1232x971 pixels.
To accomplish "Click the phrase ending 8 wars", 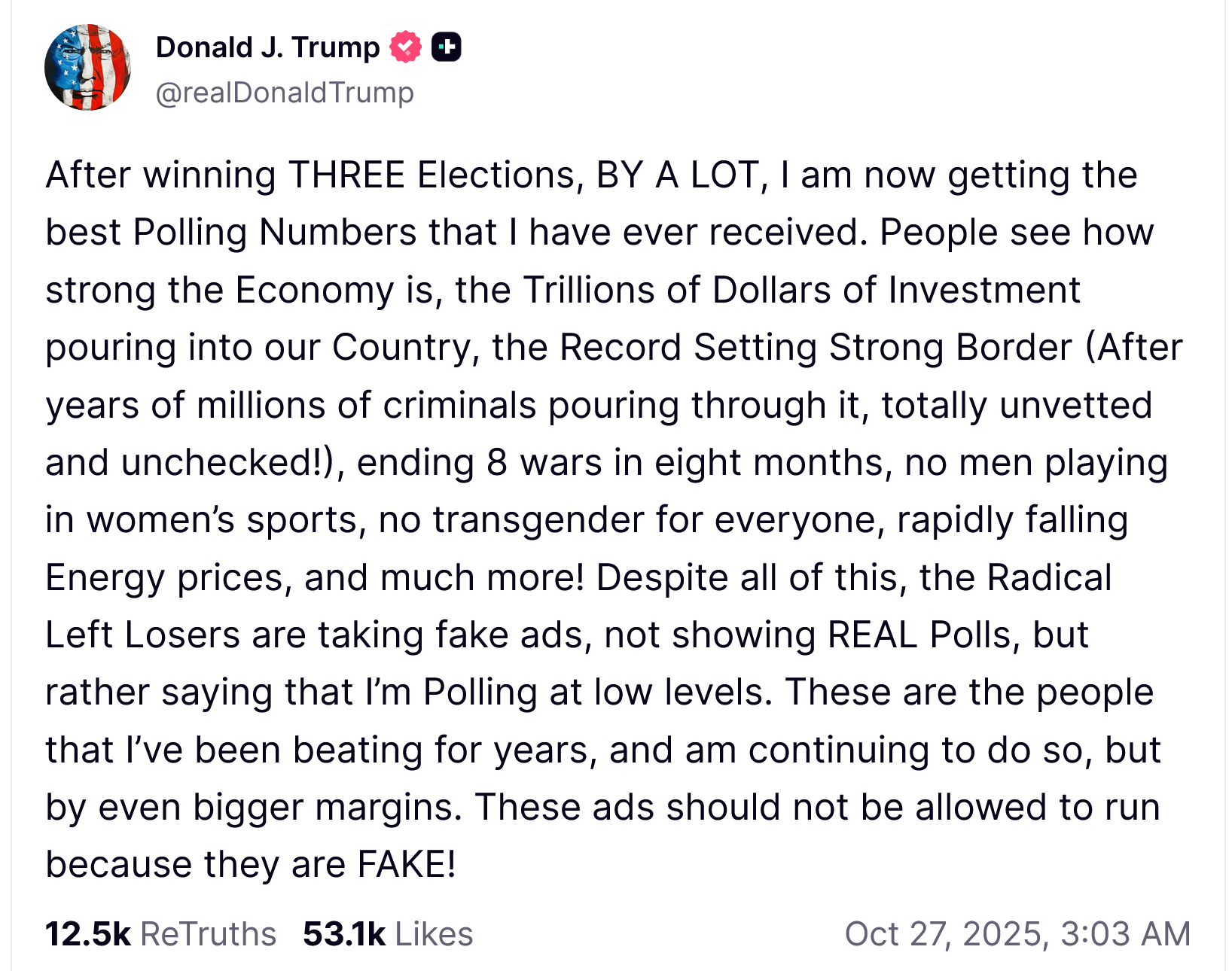I will (x=479, y=463).
